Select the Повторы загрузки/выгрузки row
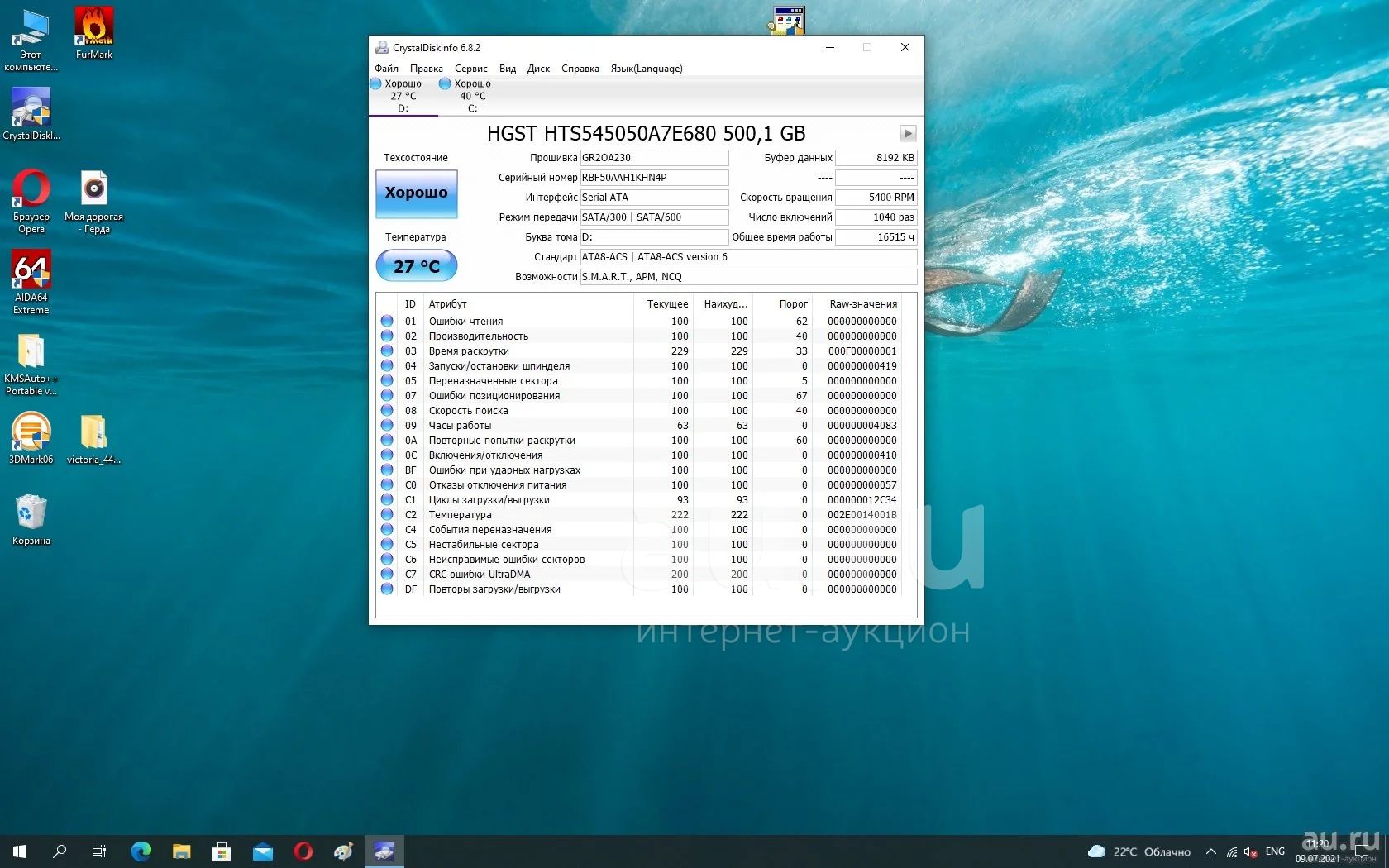The image size is (1389, 868). click(x=640, y=589)
